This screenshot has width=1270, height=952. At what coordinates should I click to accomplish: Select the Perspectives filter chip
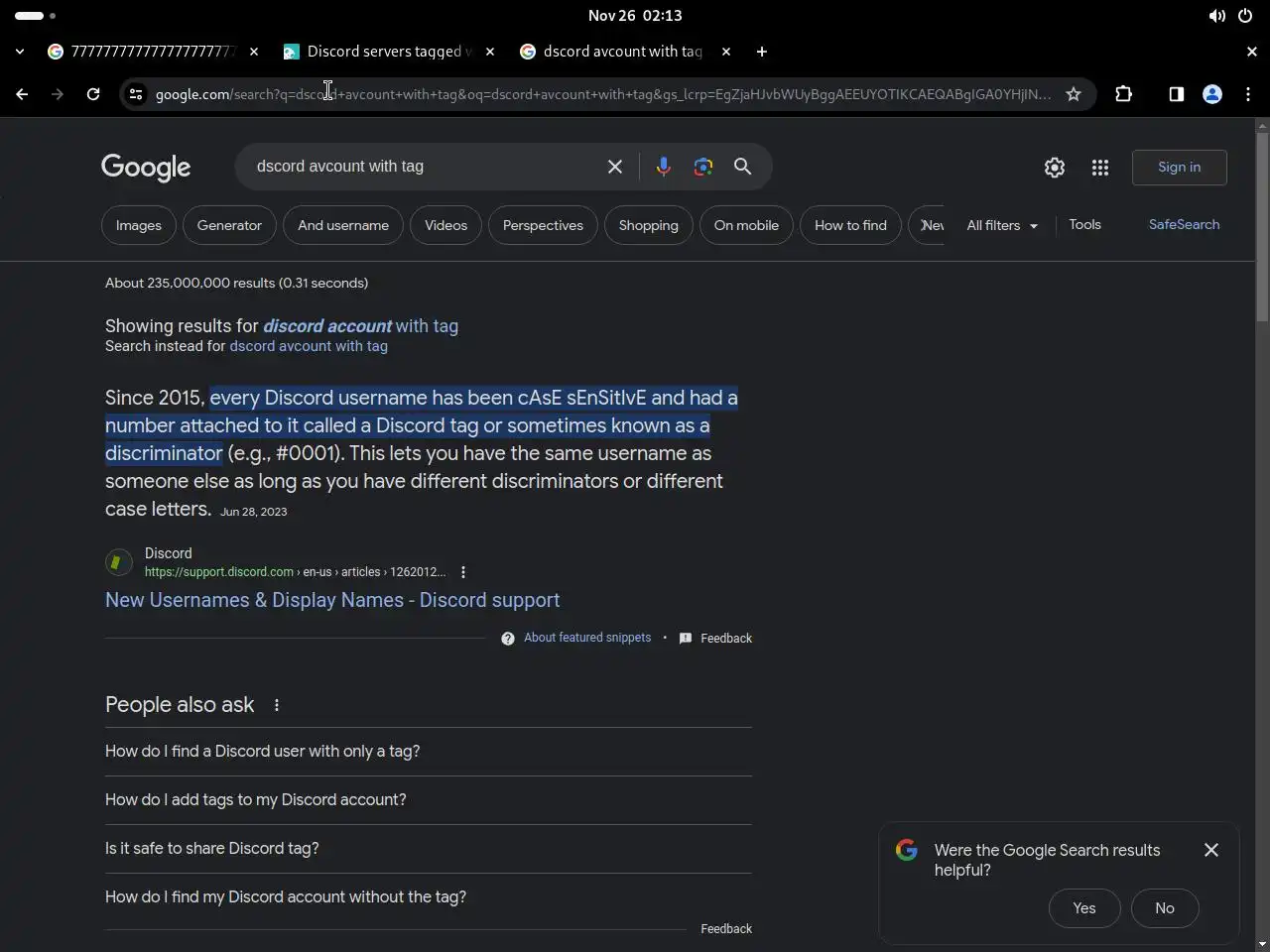(x=543, y=225)
